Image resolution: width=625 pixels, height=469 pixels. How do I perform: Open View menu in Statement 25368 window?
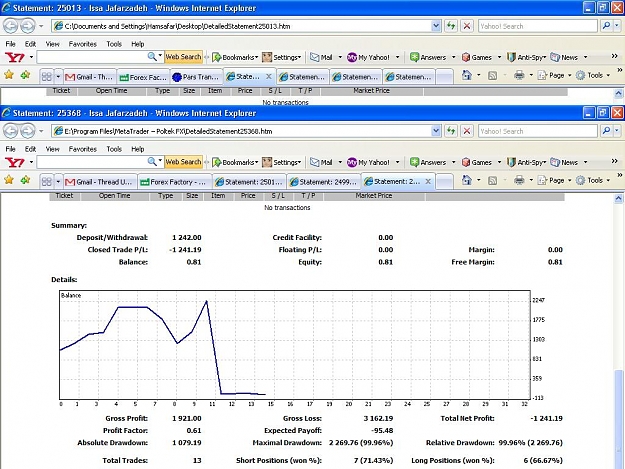tap(52, 149)
